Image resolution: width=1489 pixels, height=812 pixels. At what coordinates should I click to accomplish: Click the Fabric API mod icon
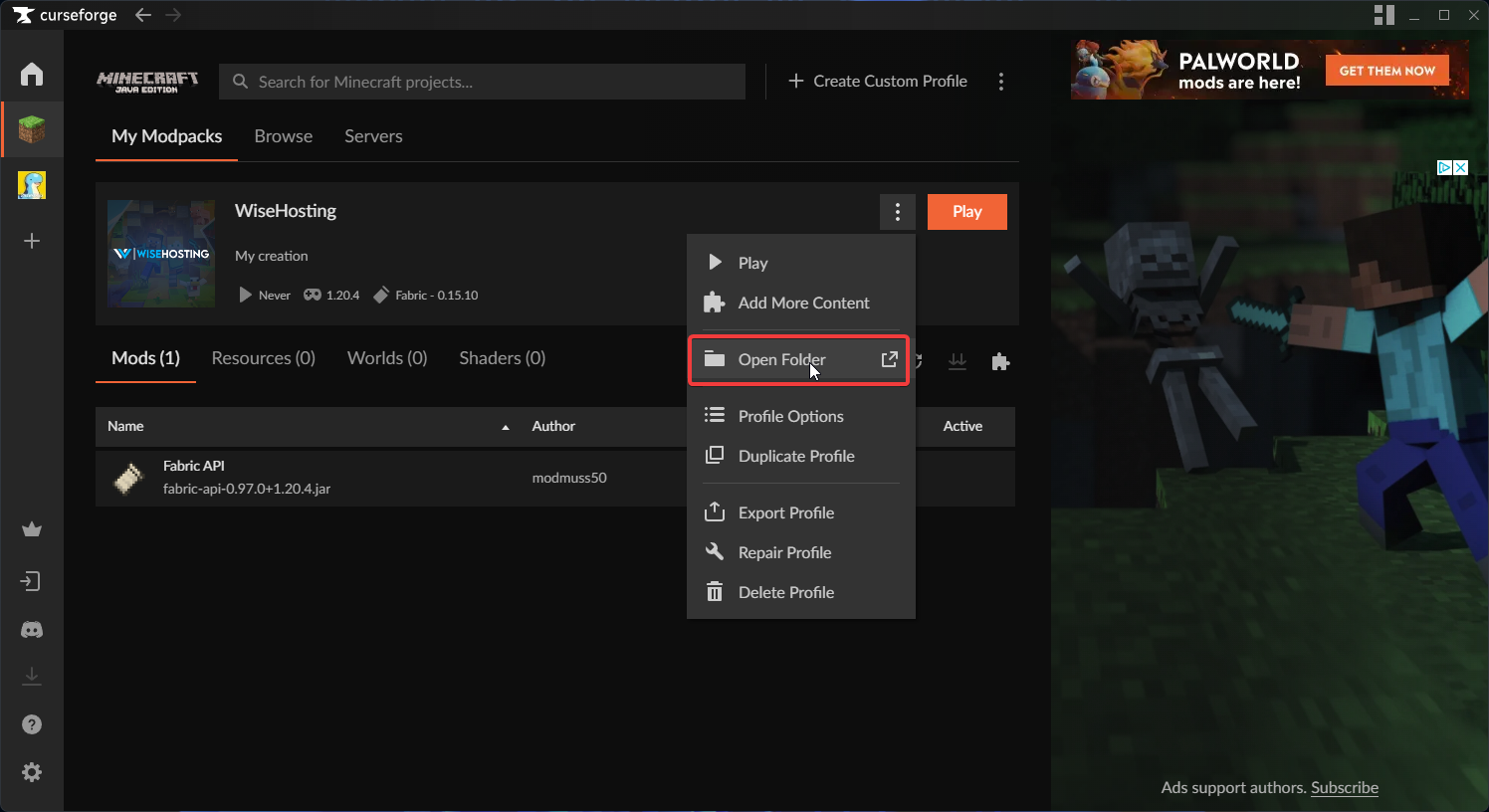(129, 479)
